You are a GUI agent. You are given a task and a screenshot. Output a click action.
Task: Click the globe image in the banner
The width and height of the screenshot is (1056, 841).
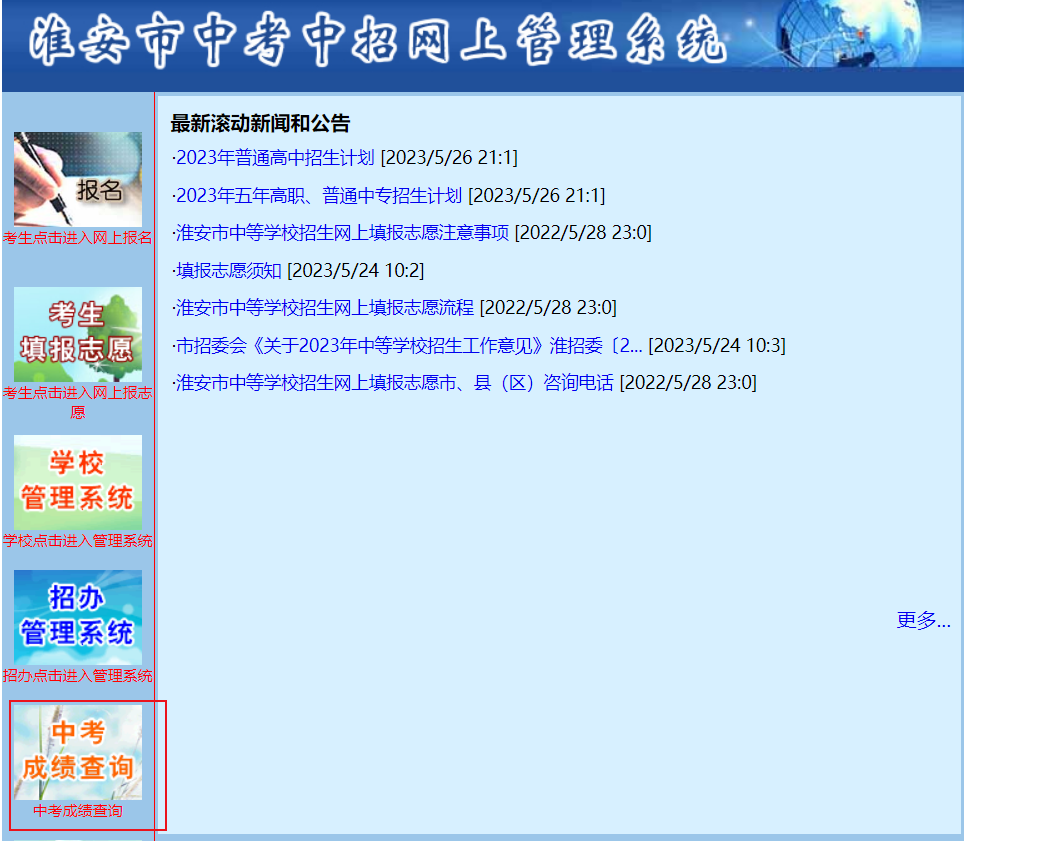(x=848, y=32)
